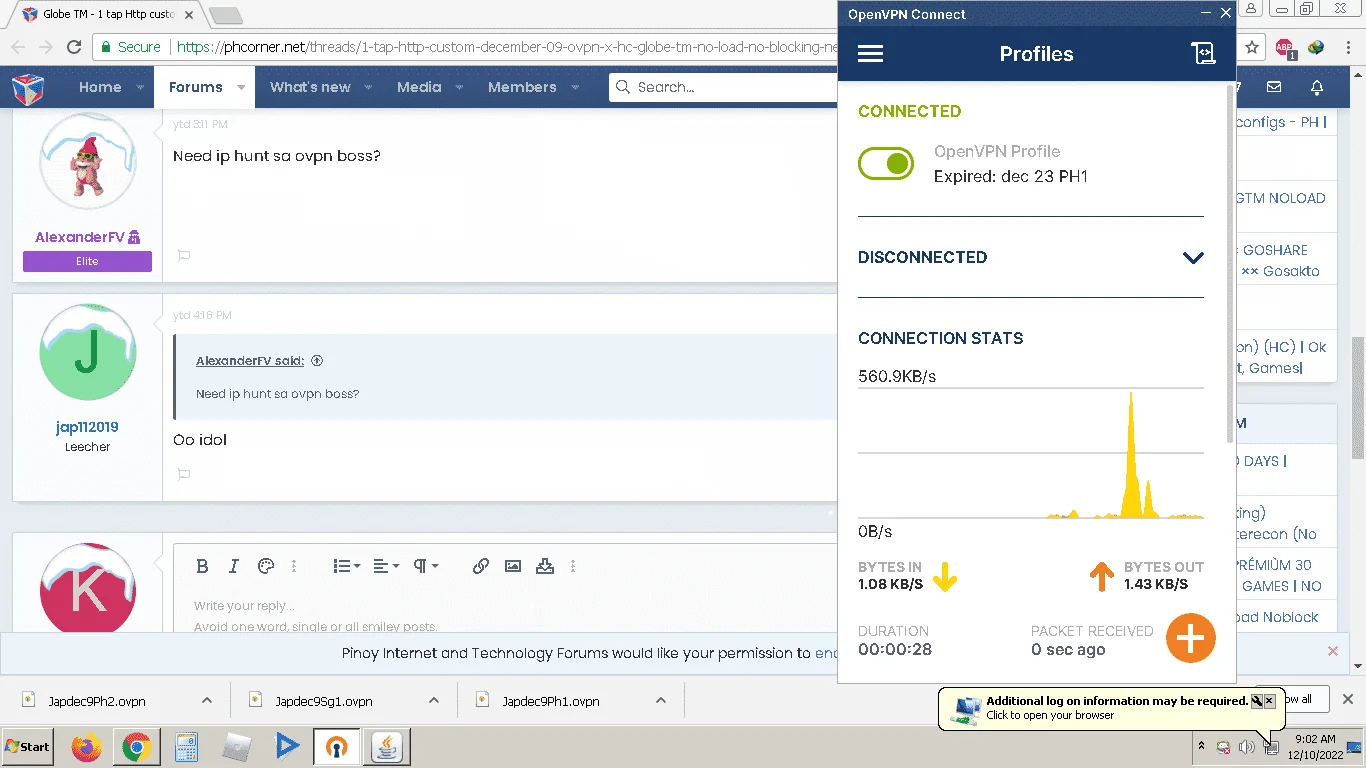Viewport: 1366px width, 768px height.
Task: Click the insert image icon
Action: click(513, 566)
